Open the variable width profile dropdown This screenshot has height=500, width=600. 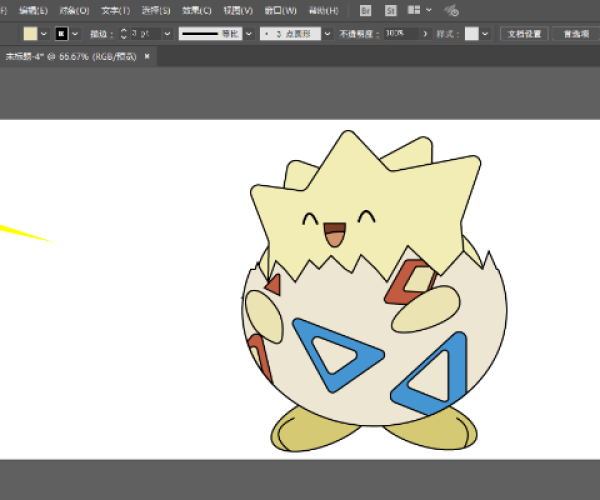click(x=247, y=33)
